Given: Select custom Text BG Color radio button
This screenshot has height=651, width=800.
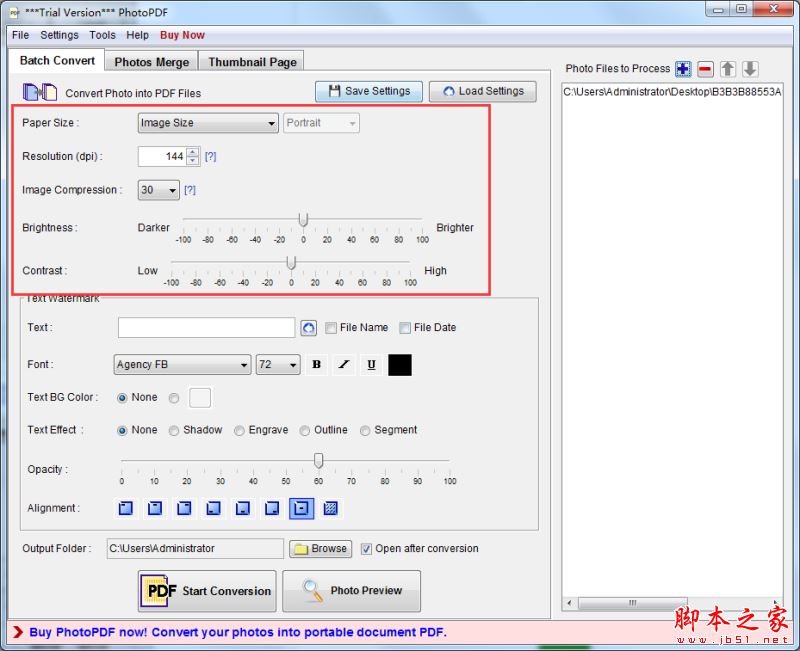Looking at the screenshot, I should (x=174, y=398).
